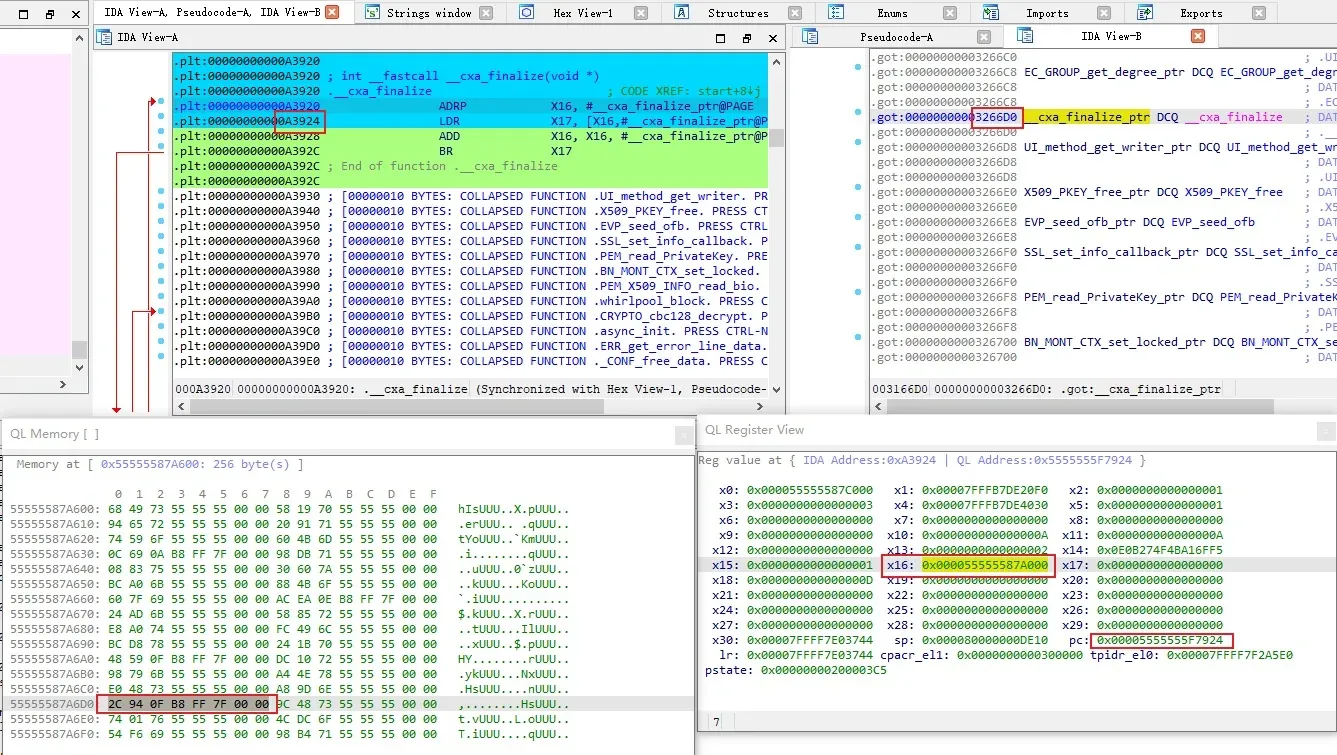Select x16 register value 0x000055555587A000

click(985, 565)
